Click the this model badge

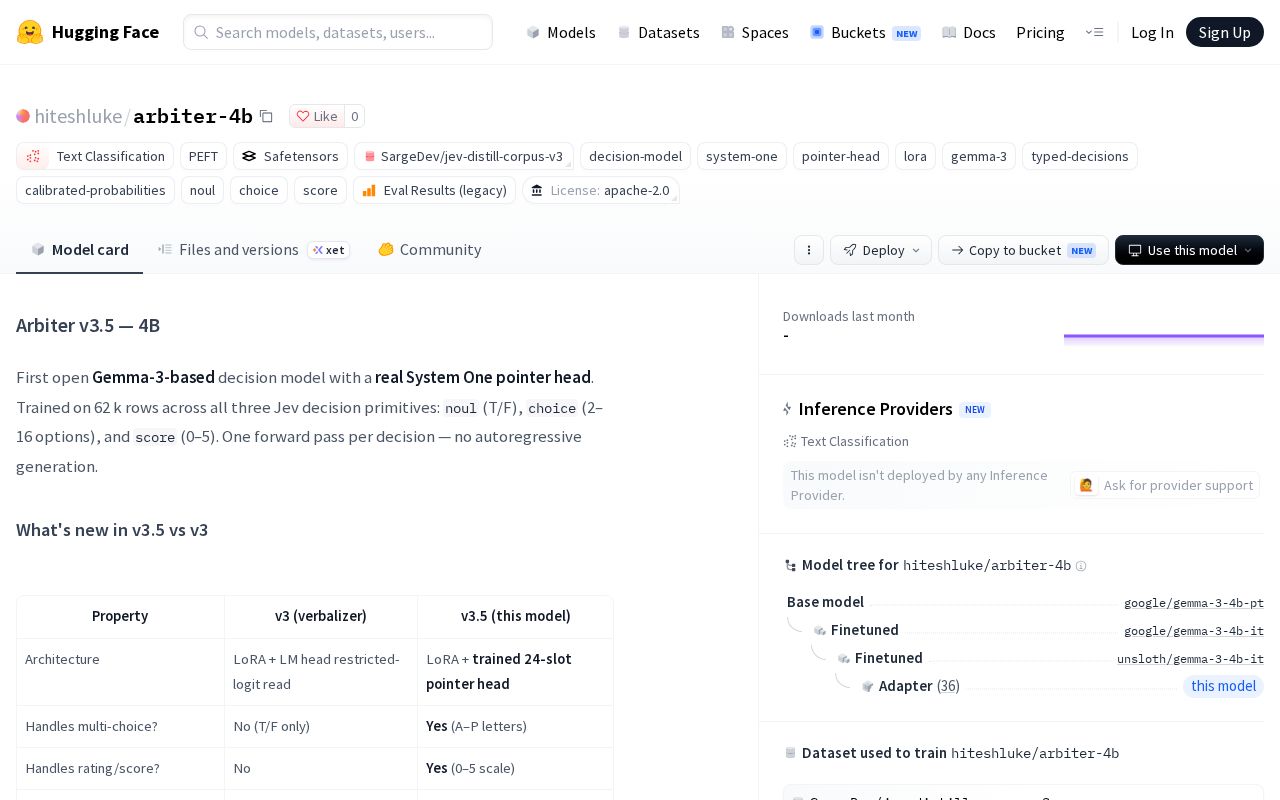(1223, 686)
